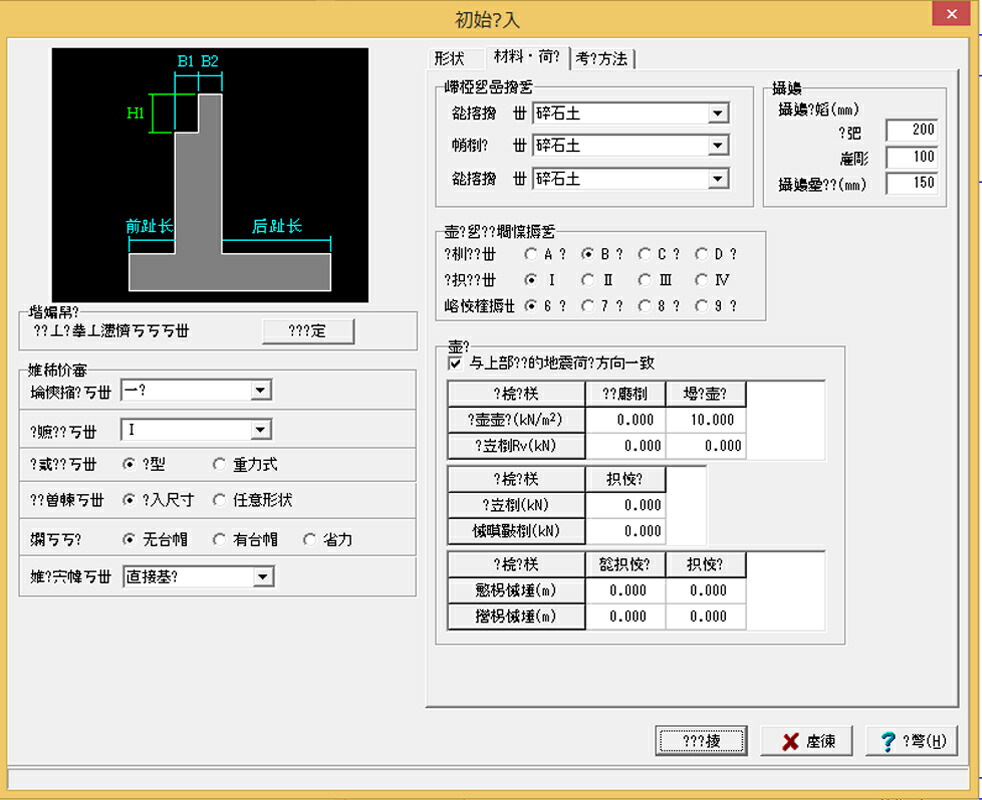Open help with the question mark icon

pos(912,741)
